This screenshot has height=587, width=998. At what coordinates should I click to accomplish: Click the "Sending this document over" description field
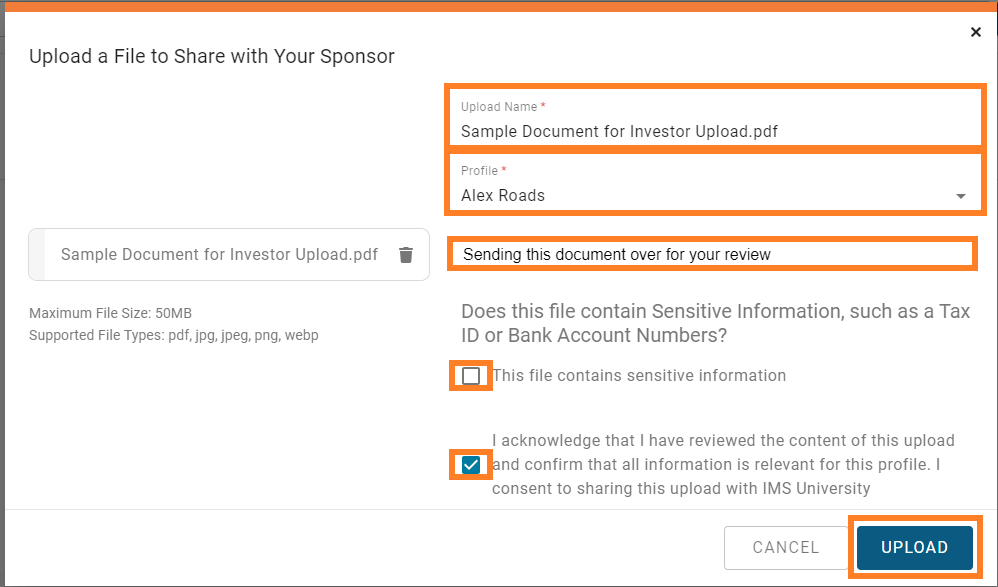pos(712,254)
